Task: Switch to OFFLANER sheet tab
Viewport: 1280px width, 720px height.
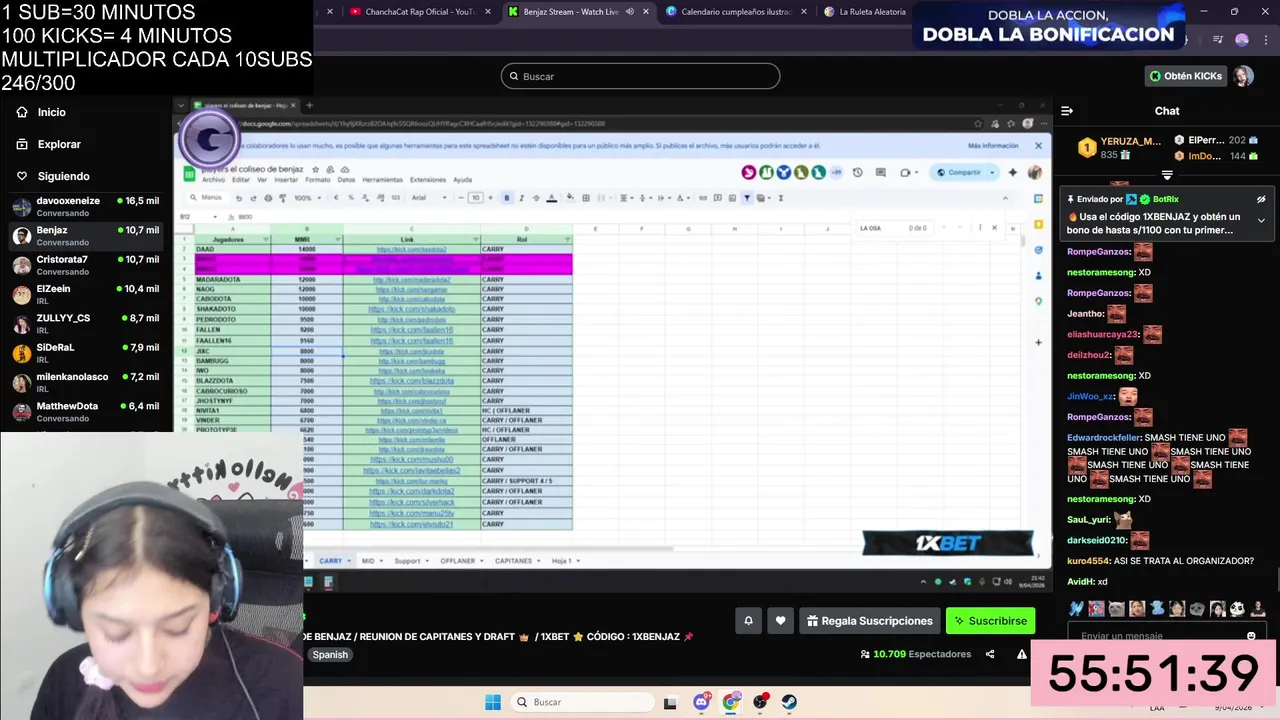Action: [460, 561]
